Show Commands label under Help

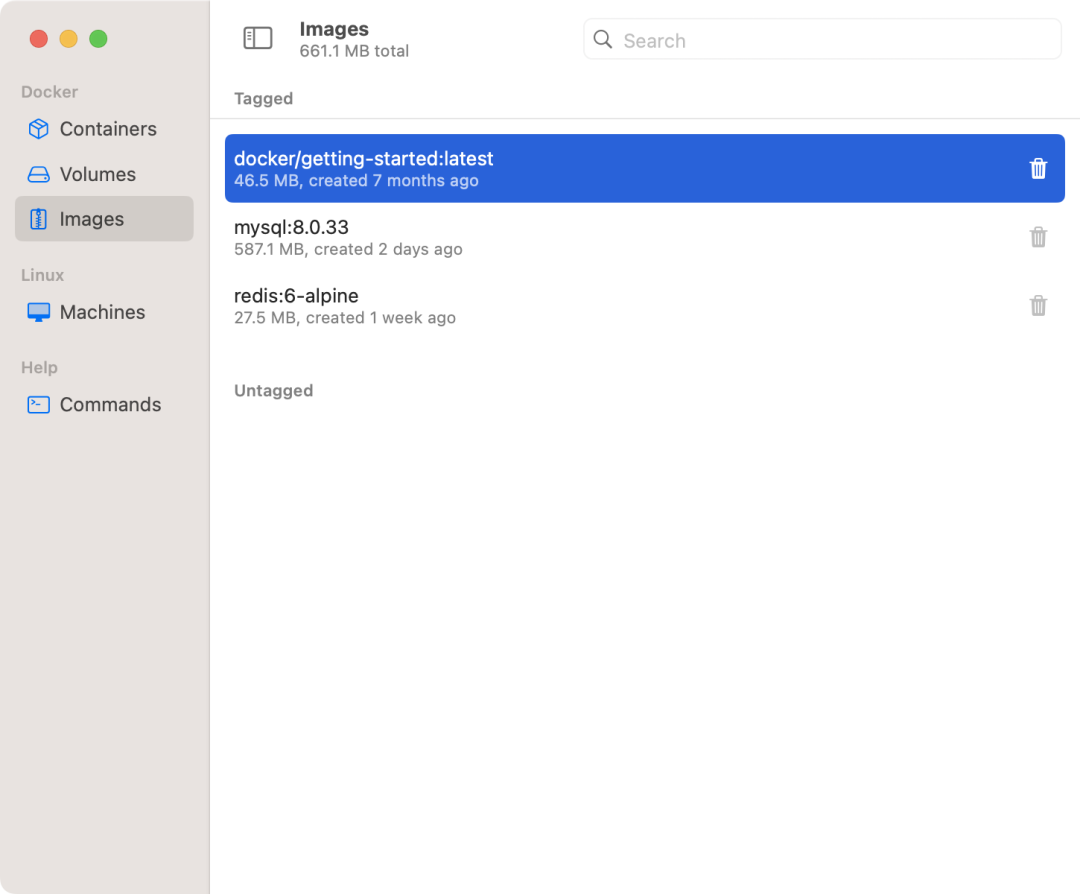[110, 404]
